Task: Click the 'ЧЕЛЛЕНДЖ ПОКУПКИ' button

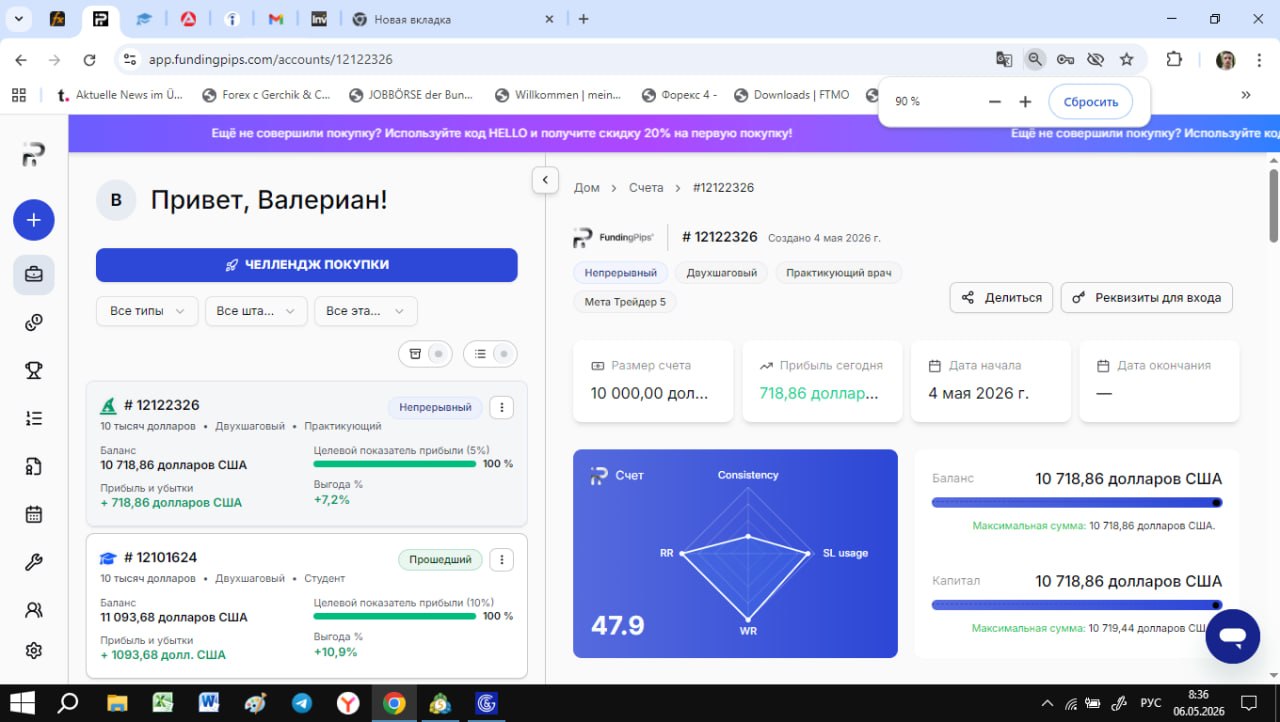Action: coord(307,265)
